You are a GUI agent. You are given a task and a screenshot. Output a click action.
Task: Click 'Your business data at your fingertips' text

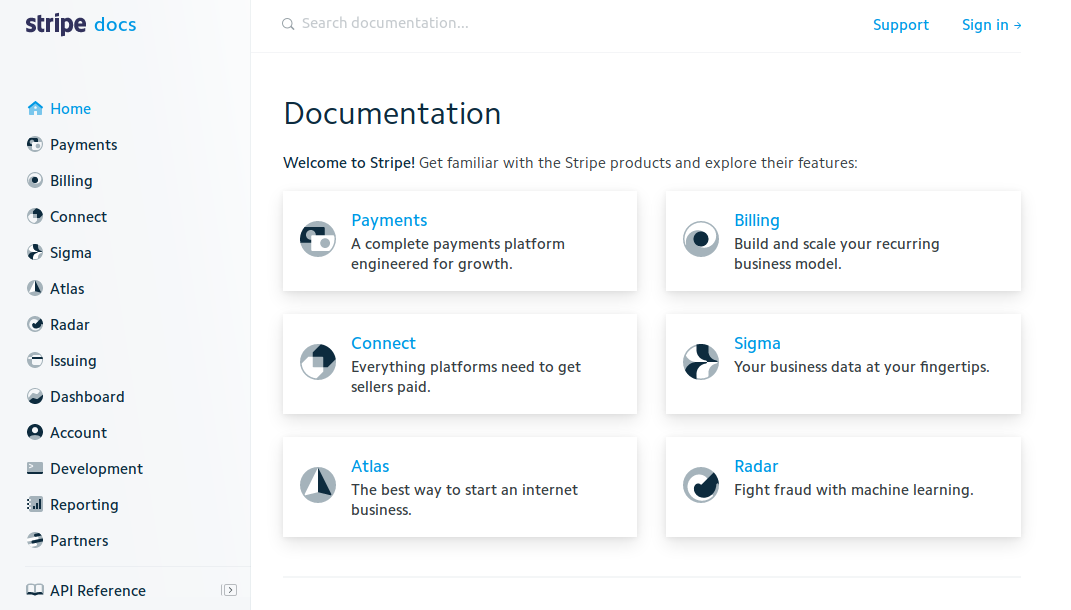[861, 367]
